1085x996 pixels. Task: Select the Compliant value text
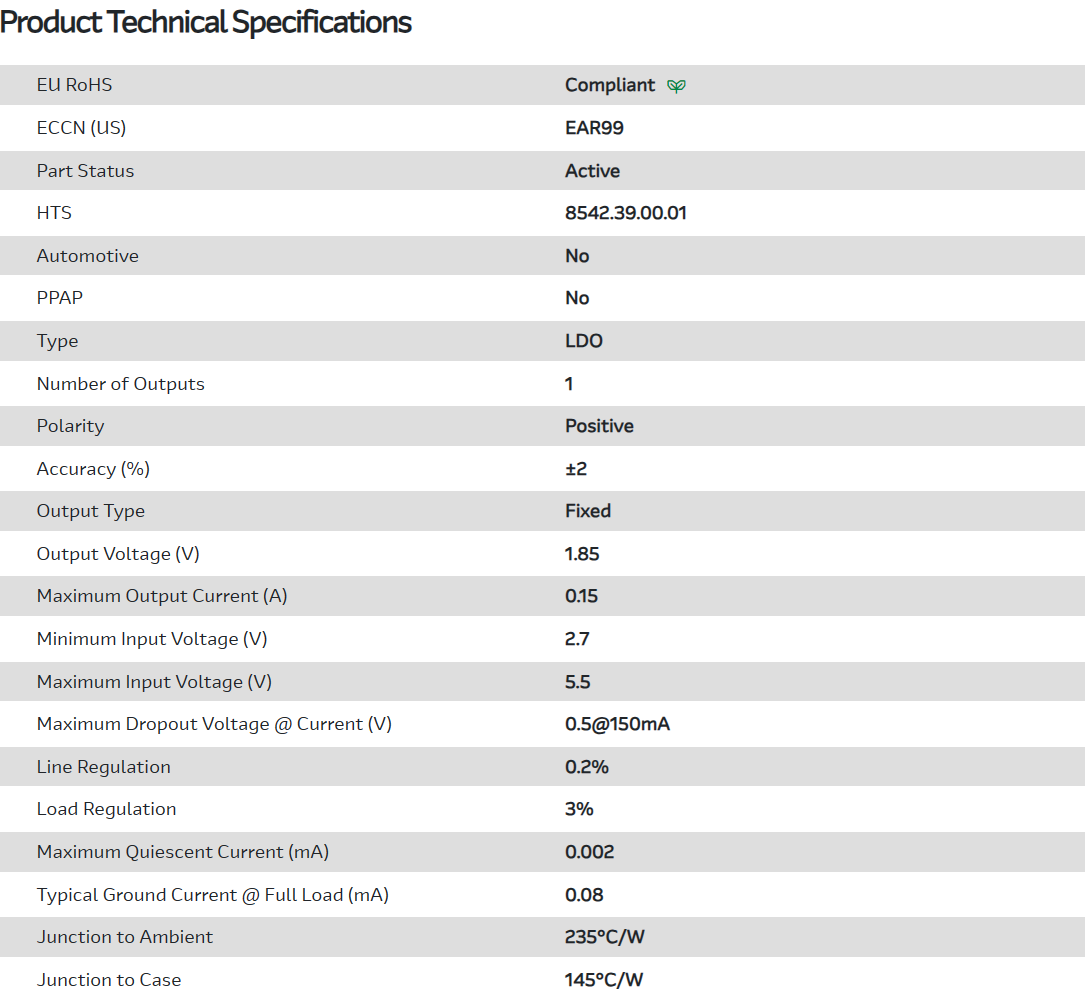point(610,85)
